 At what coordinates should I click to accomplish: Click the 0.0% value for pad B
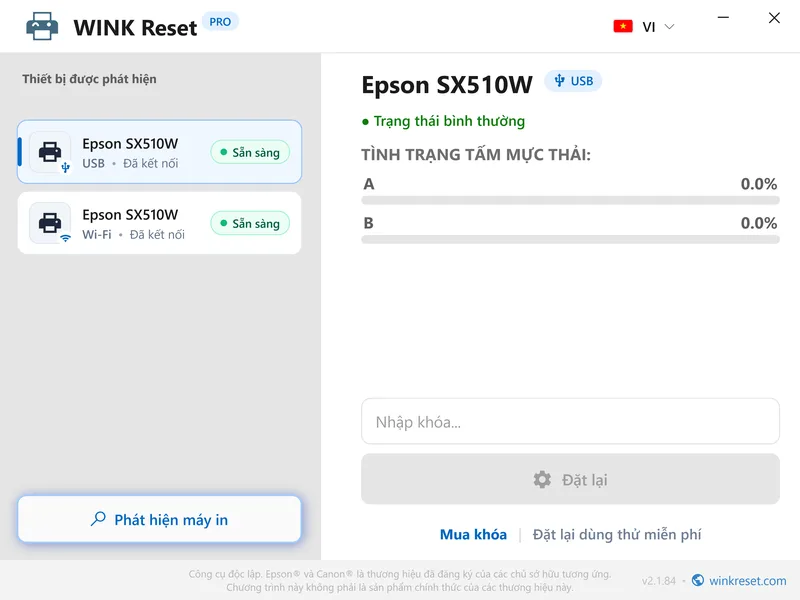pyautogui.click(x=759, y=223)
